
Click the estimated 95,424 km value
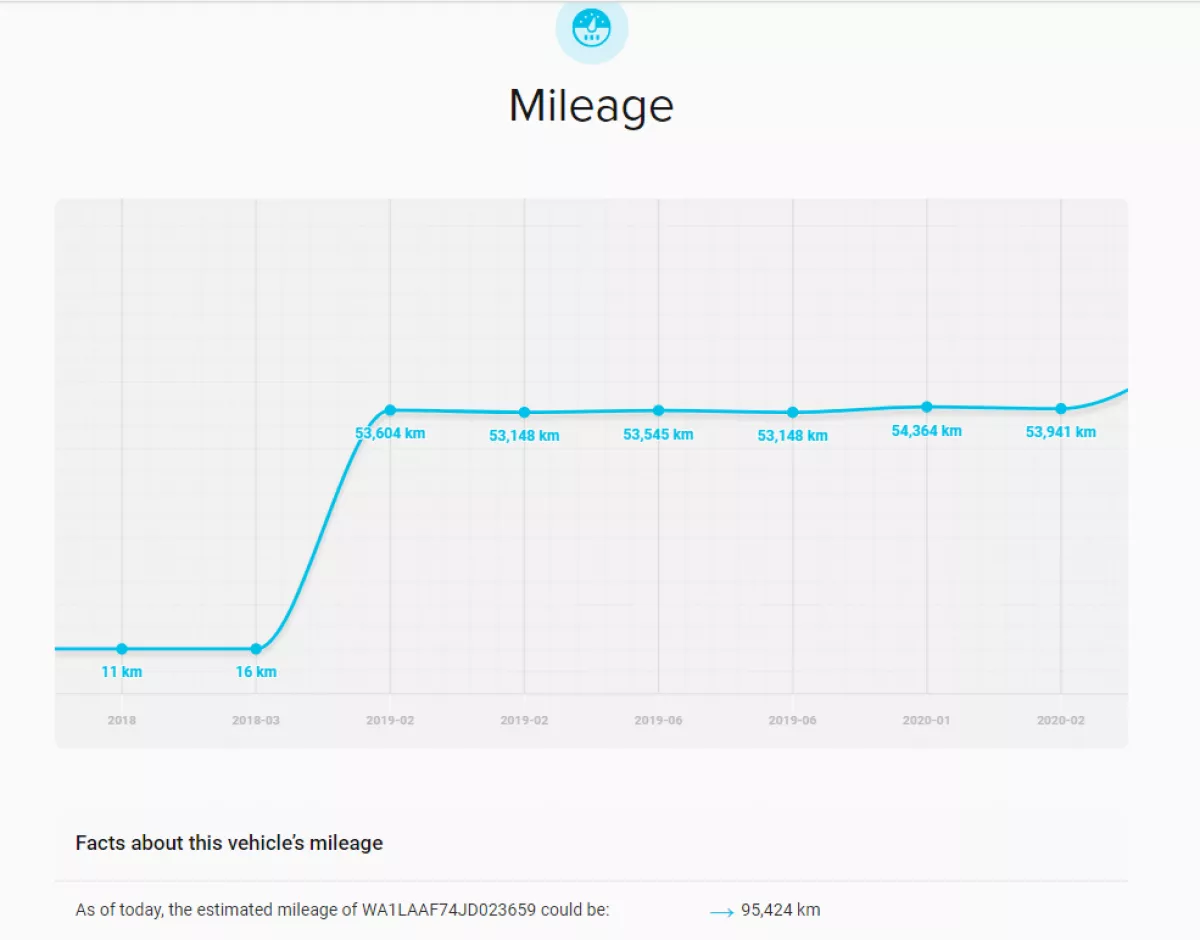click(x=781, y=910)
